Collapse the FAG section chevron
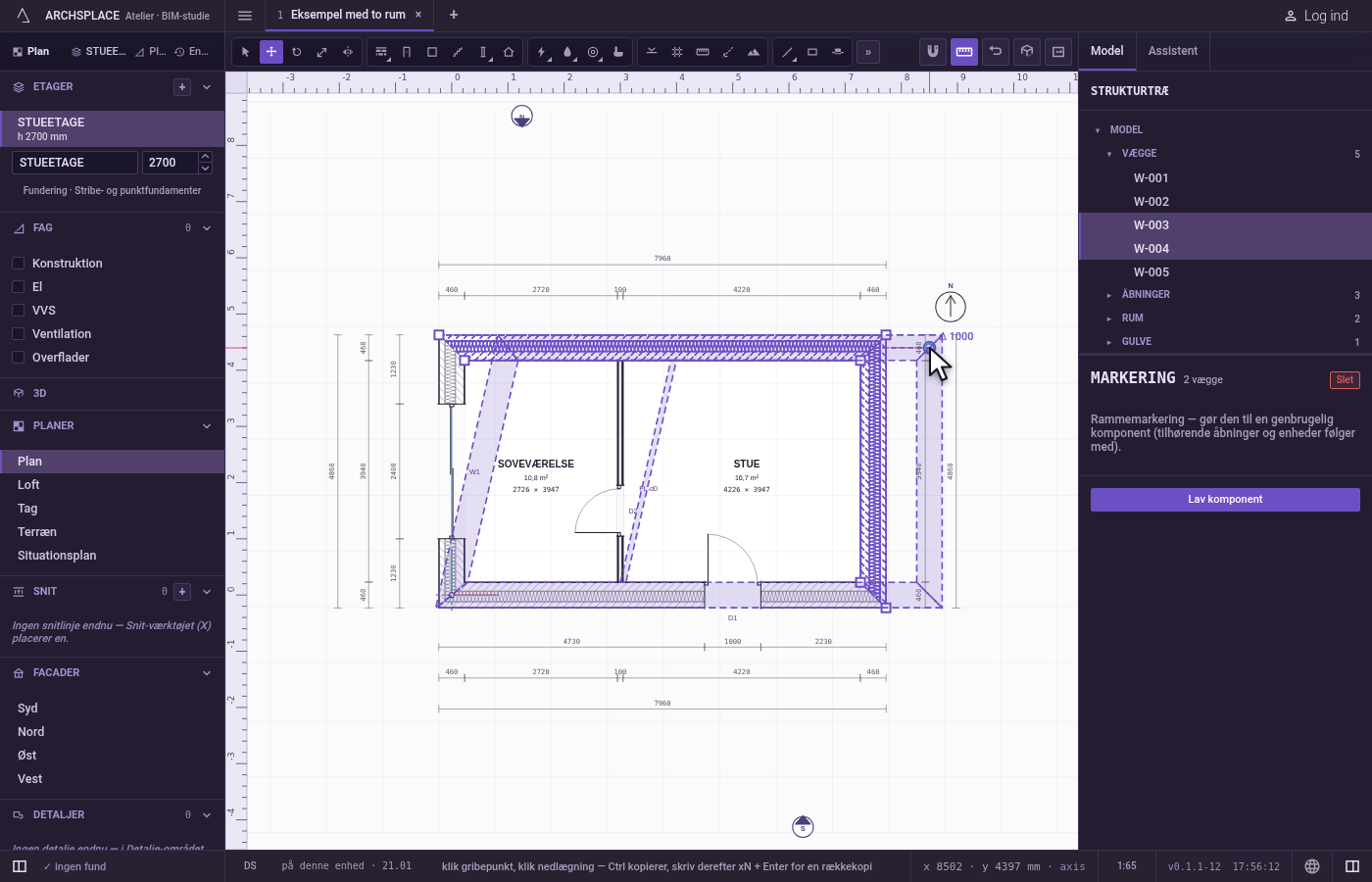Viewport: 1372px width, 882px height. pyautogui.click(x=207, y=228)
